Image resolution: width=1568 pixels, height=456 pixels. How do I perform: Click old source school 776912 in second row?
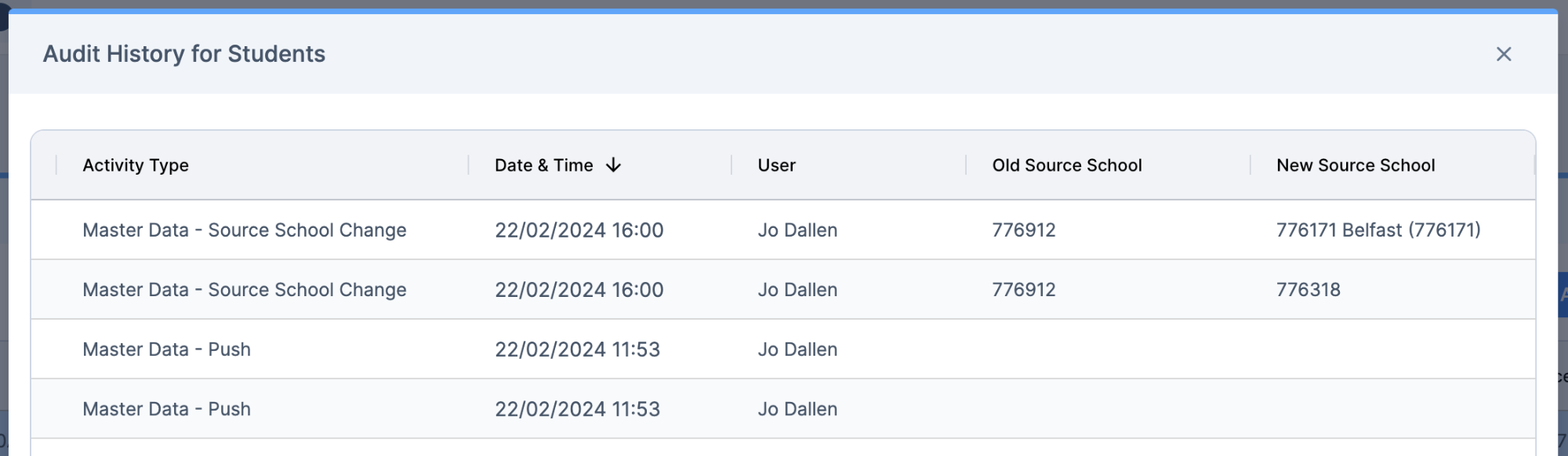[1023, 289]
